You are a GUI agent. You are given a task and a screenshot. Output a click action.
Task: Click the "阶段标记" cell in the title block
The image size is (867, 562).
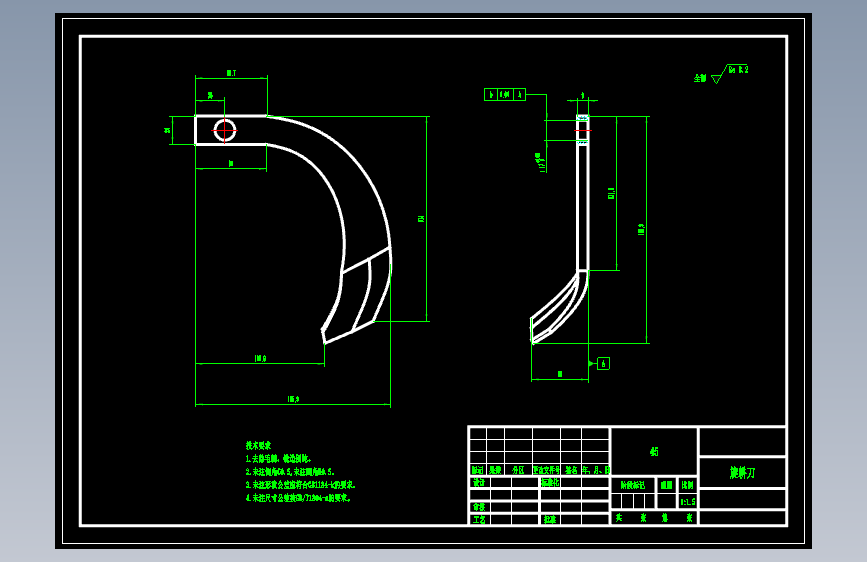[633, 485]
